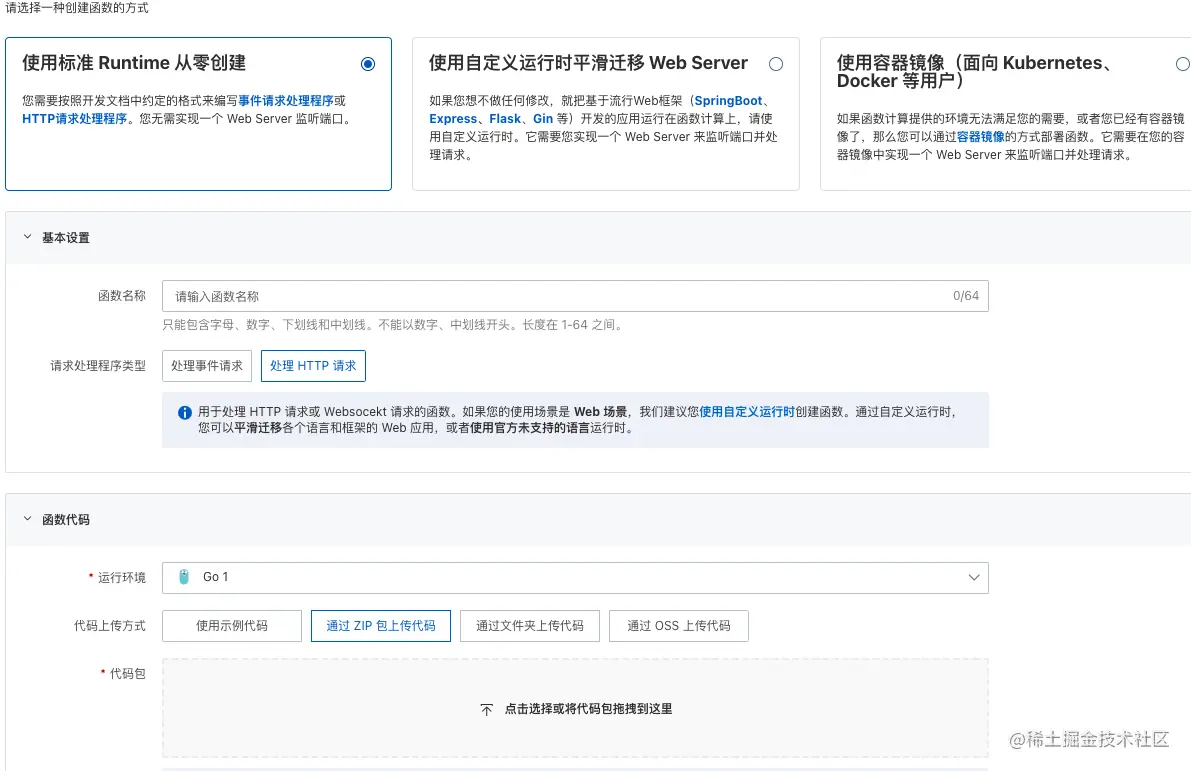This screenshot has height=771, width=1191.
Task: Open the Gin framework link
Action: point(542,118)
